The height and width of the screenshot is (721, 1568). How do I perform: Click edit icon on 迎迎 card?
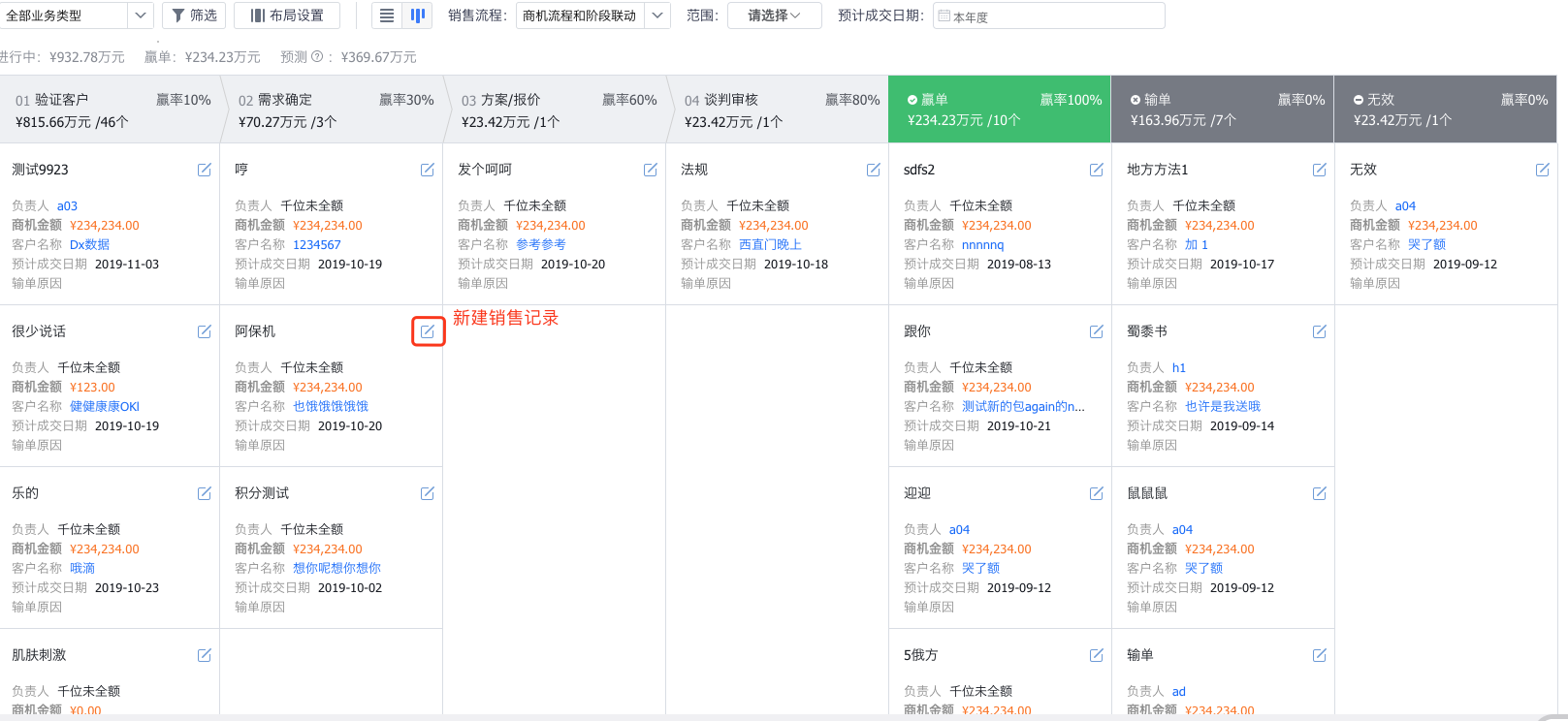(1097, 493)
